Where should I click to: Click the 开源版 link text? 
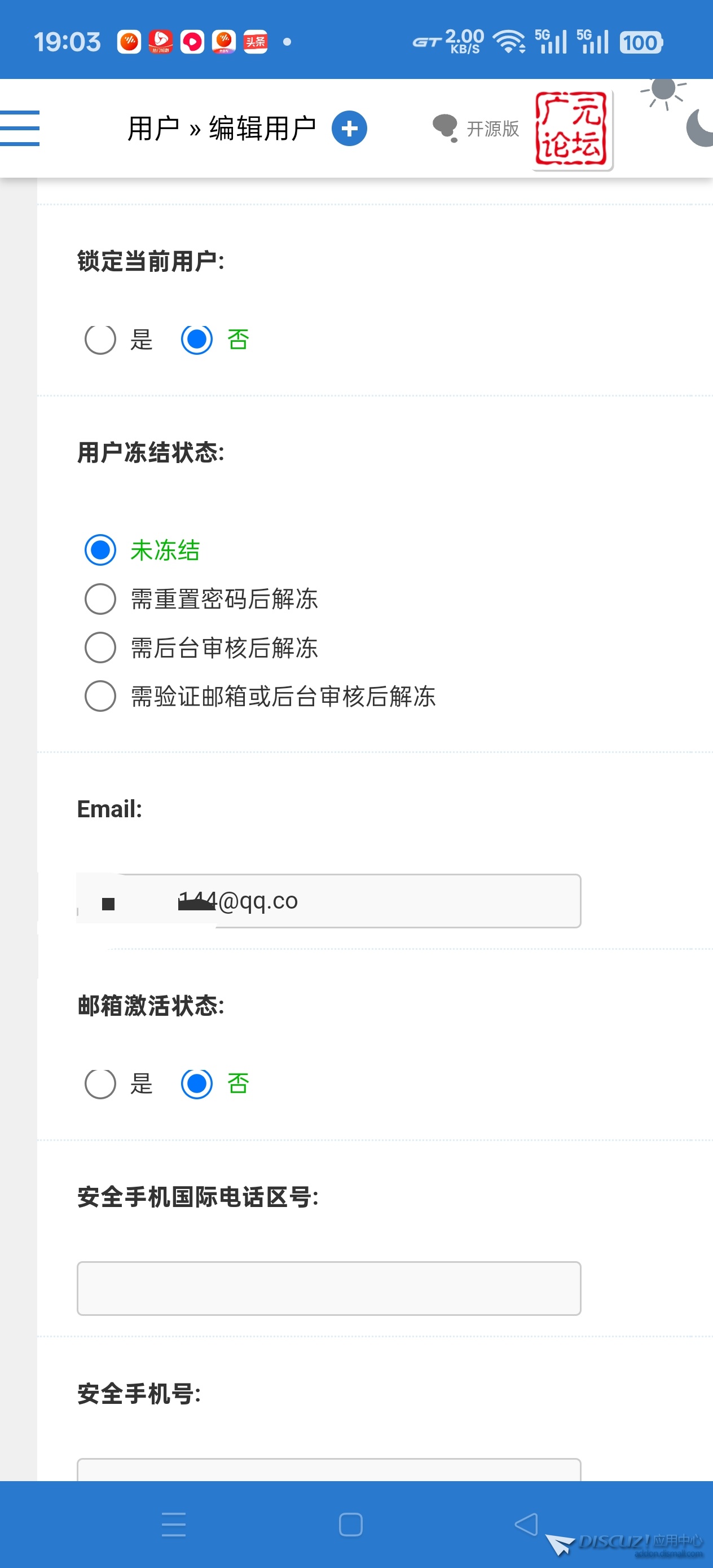(492, 129)
